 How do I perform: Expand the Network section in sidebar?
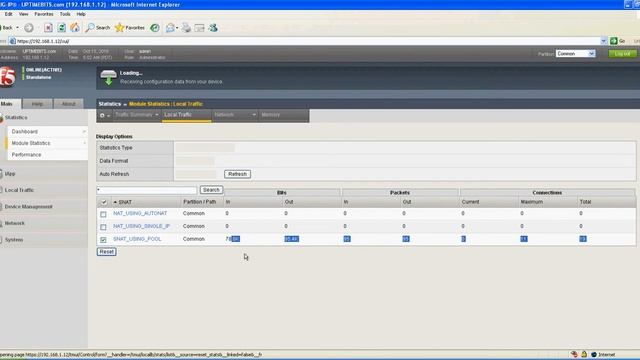(15, 223)
